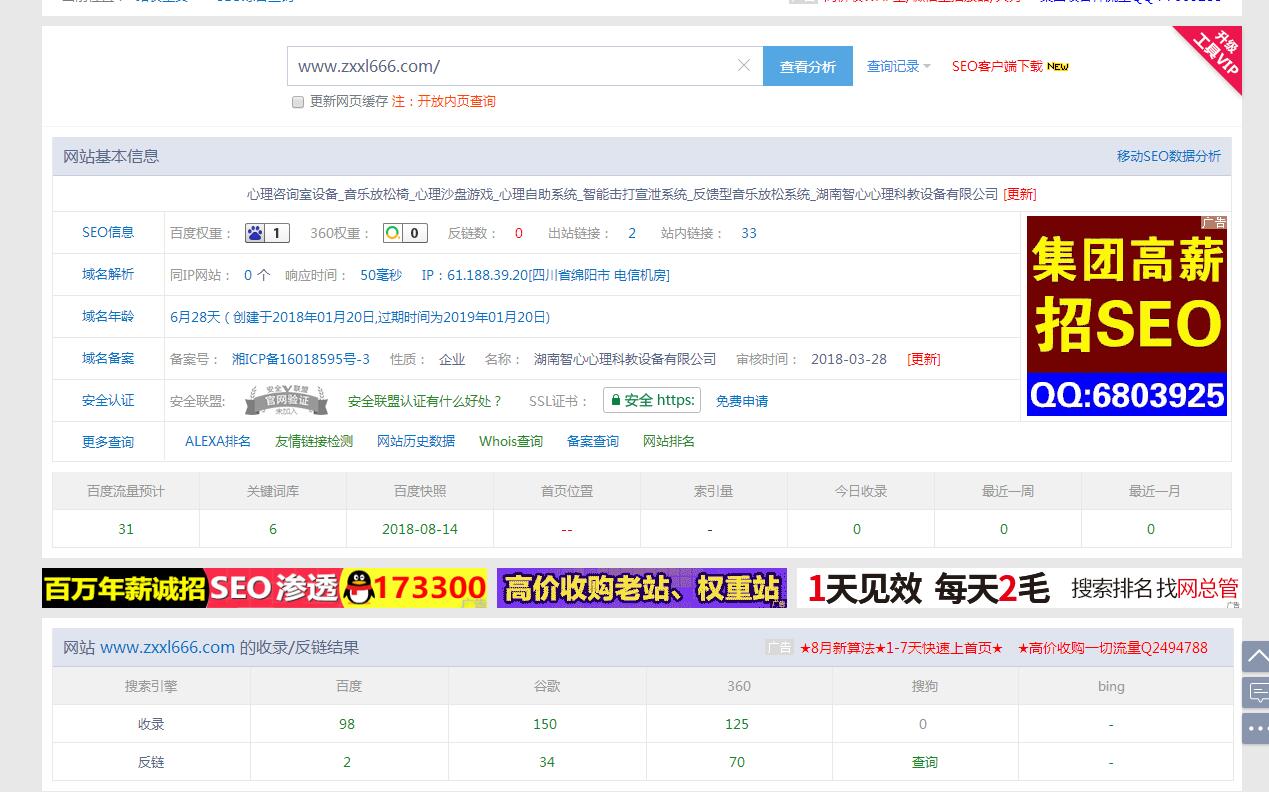1269x792 pixels.
Task: Open the 网站排名 link
Action: coord(669,441)
